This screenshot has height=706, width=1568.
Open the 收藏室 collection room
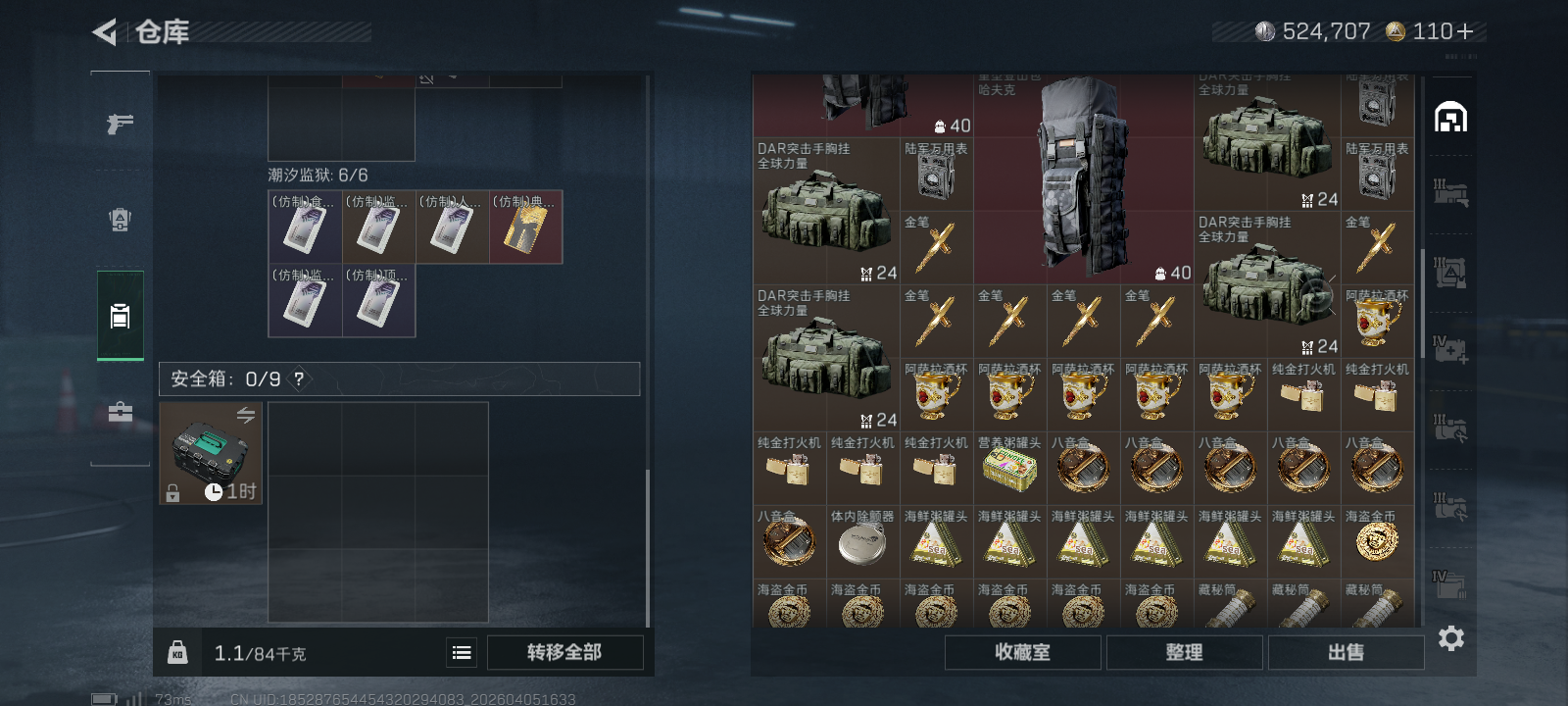point(1022,652)
